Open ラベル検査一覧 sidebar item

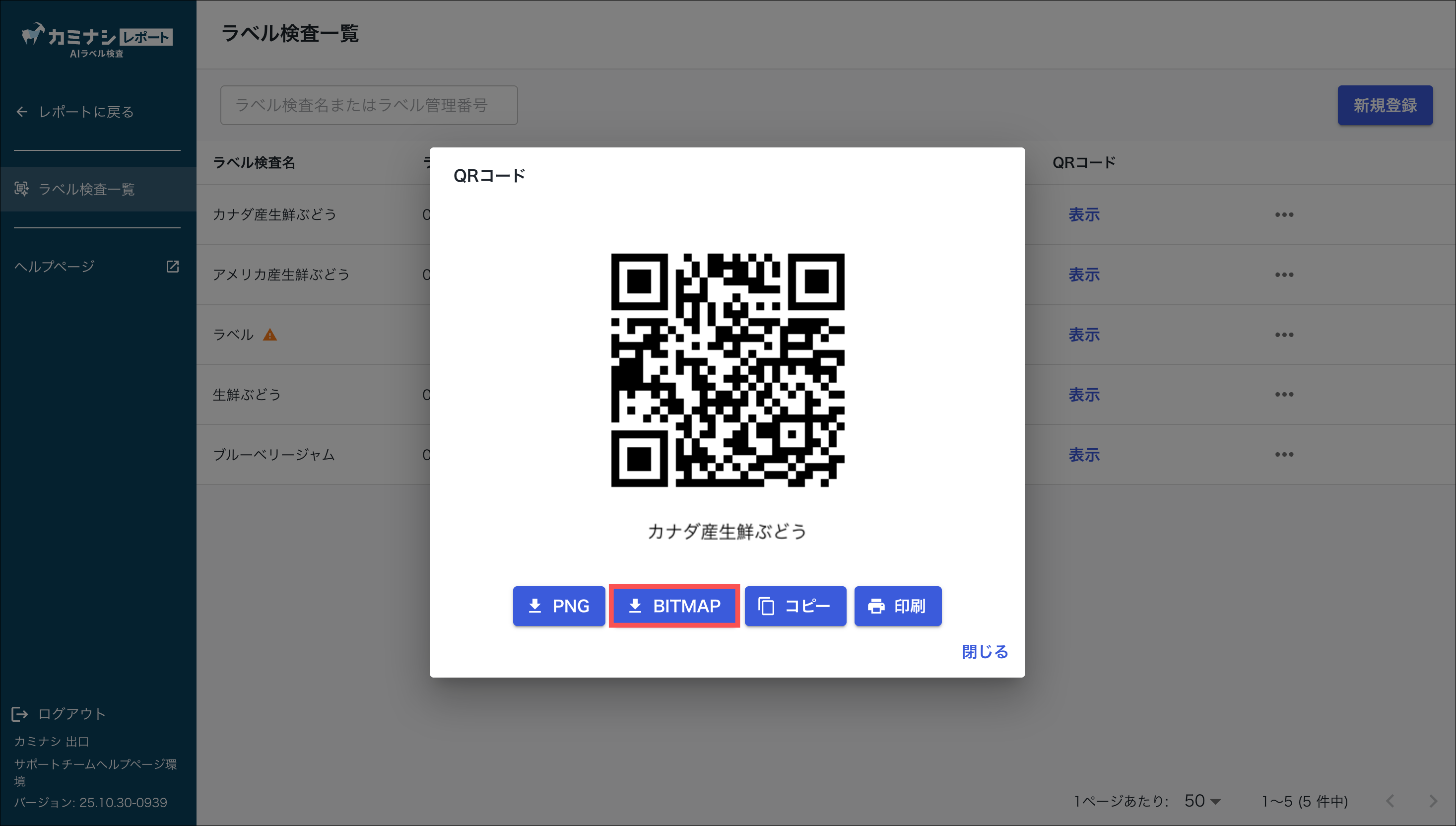(86, 189)
